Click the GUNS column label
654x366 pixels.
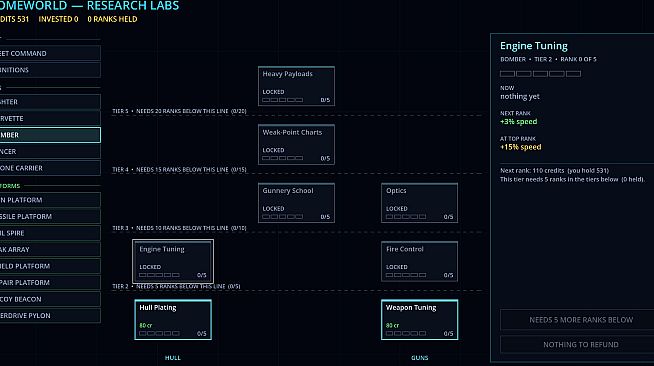tap(420, 358)
